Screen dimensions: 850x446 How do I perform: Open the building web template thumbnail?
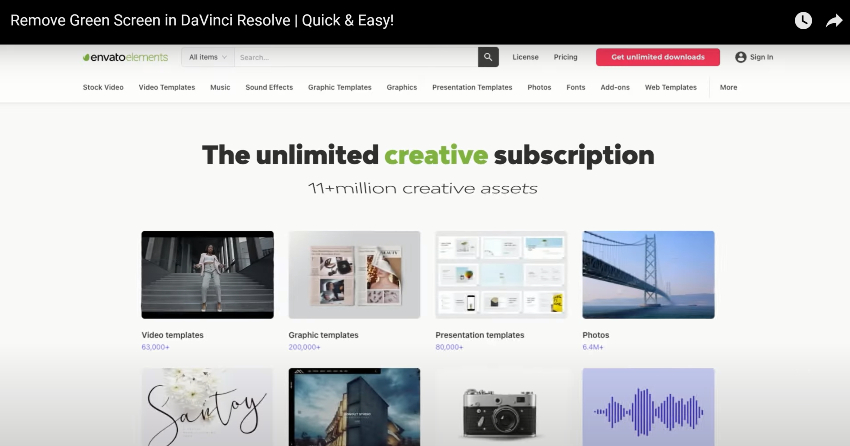[354, 407]
